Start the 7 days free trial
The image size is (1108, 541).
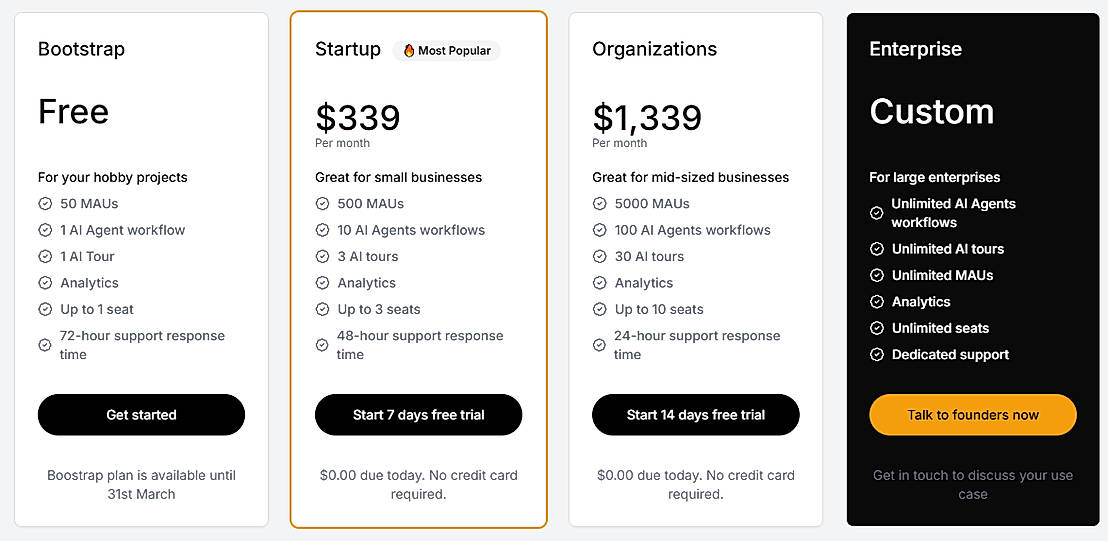(x=418, y=415)
